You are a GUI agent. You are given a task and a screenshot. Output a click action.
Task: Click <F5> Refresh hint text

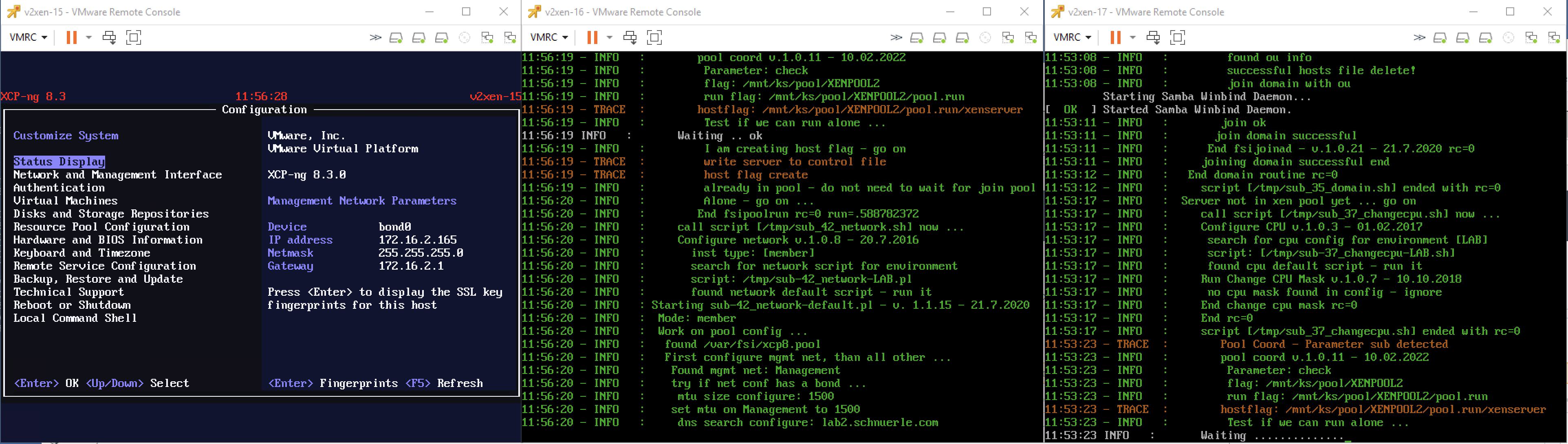tap(444, 384)
